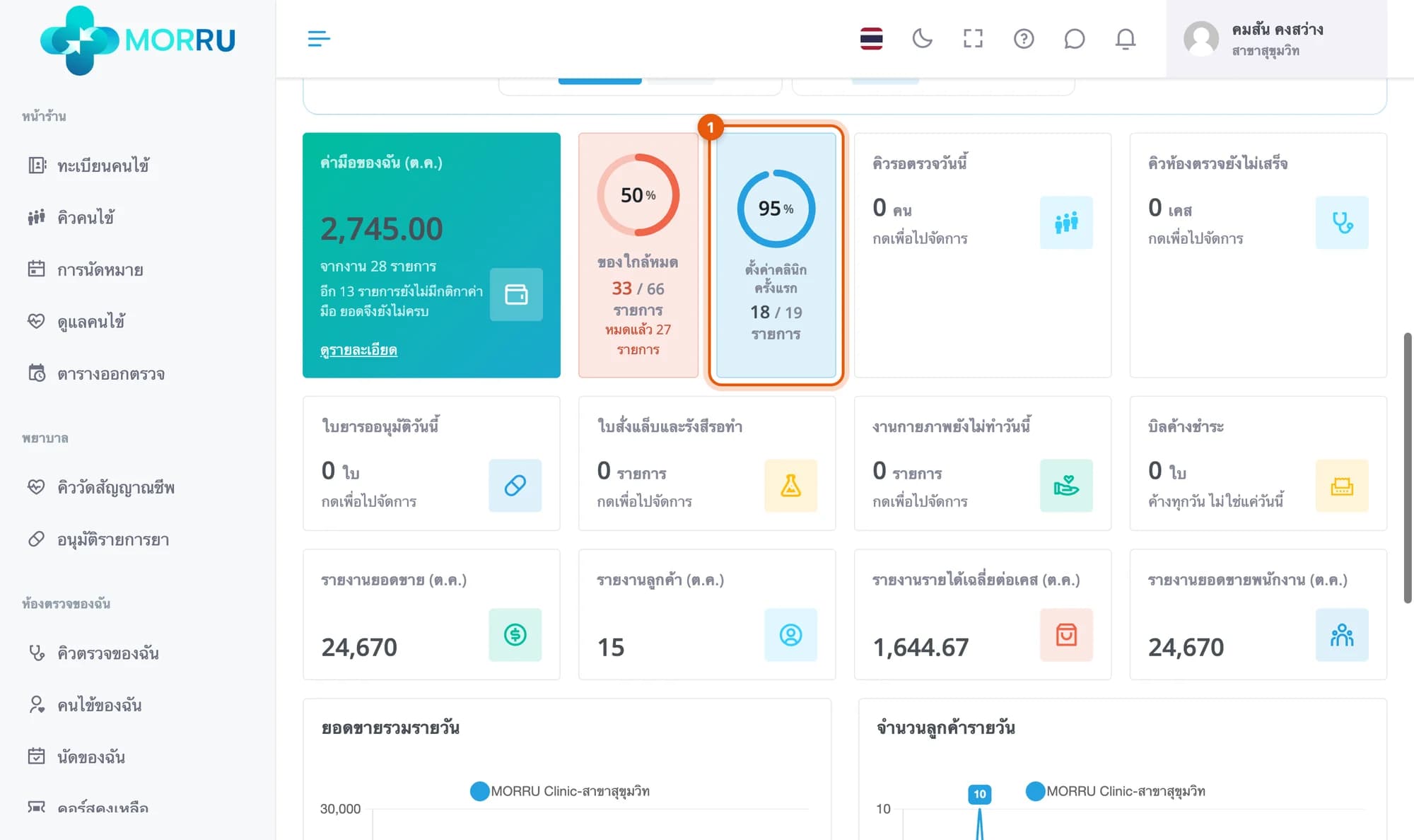Toggle fullscreen mode icon
This screenshot has height=840, width=1414.
coord(973,38)
